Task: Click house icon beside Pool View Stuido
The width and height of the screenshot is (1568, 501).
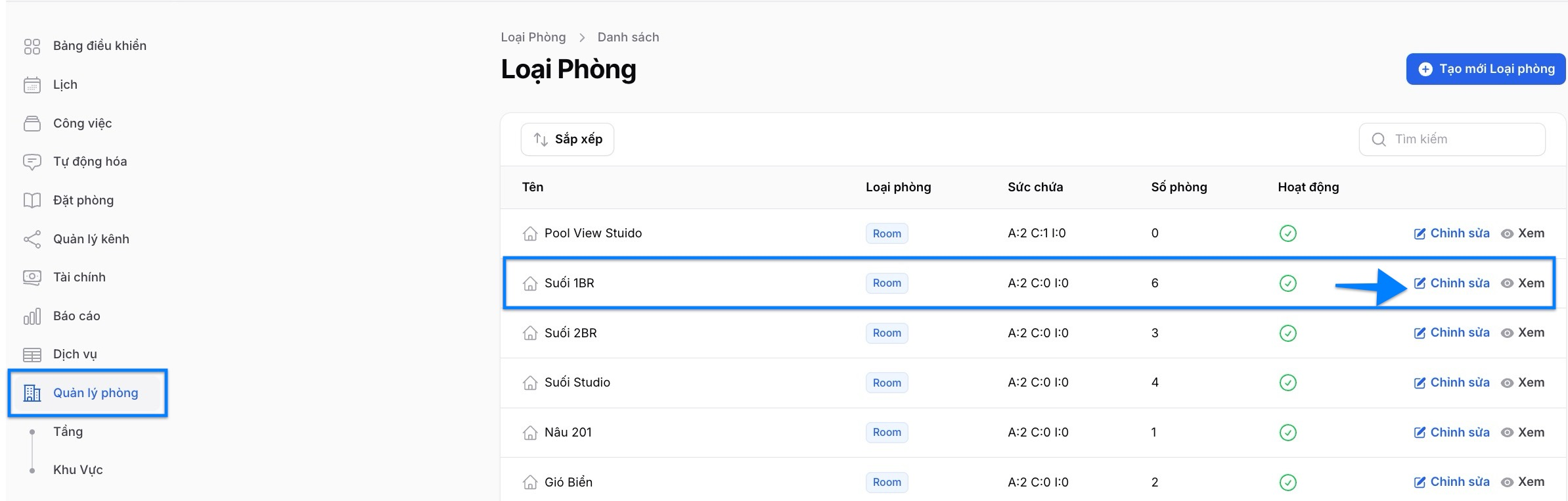Action: pyautogui.click(x=529, y=233)
